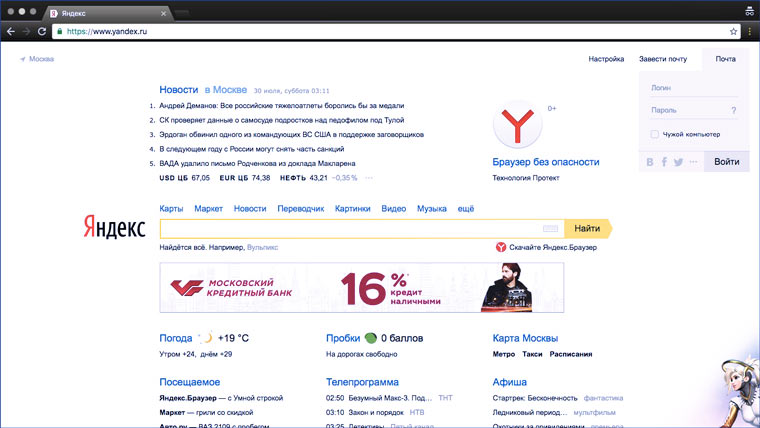
Task: Open Новости service link above search
Action: (250, 209)
